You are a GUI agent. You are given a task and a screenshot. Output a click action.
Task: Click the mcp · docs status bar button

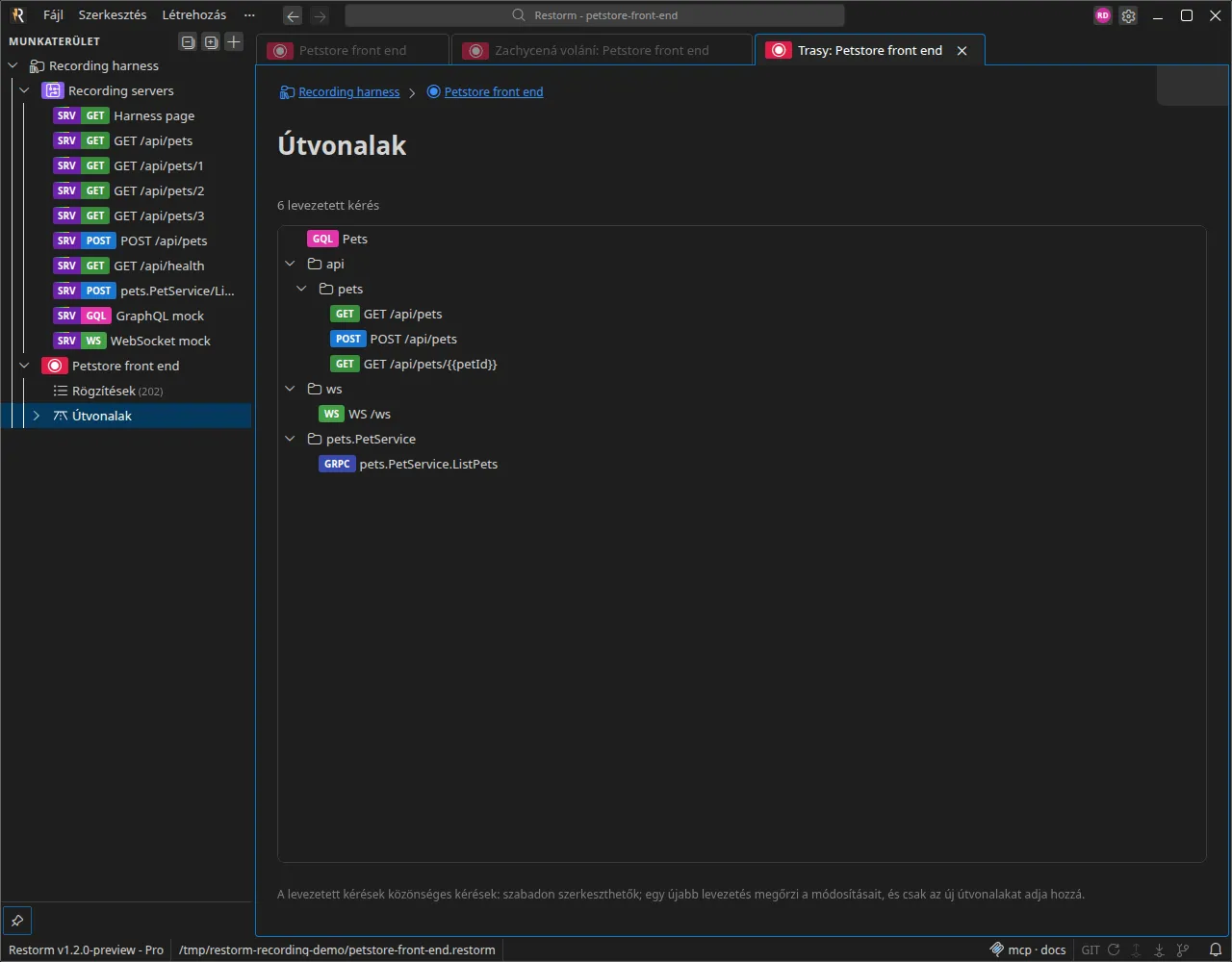[x=1028, y=949]
